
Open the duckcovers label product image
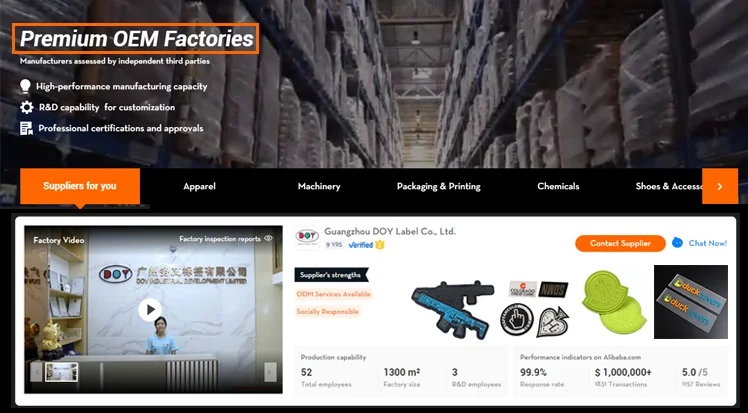click(691, 302)
